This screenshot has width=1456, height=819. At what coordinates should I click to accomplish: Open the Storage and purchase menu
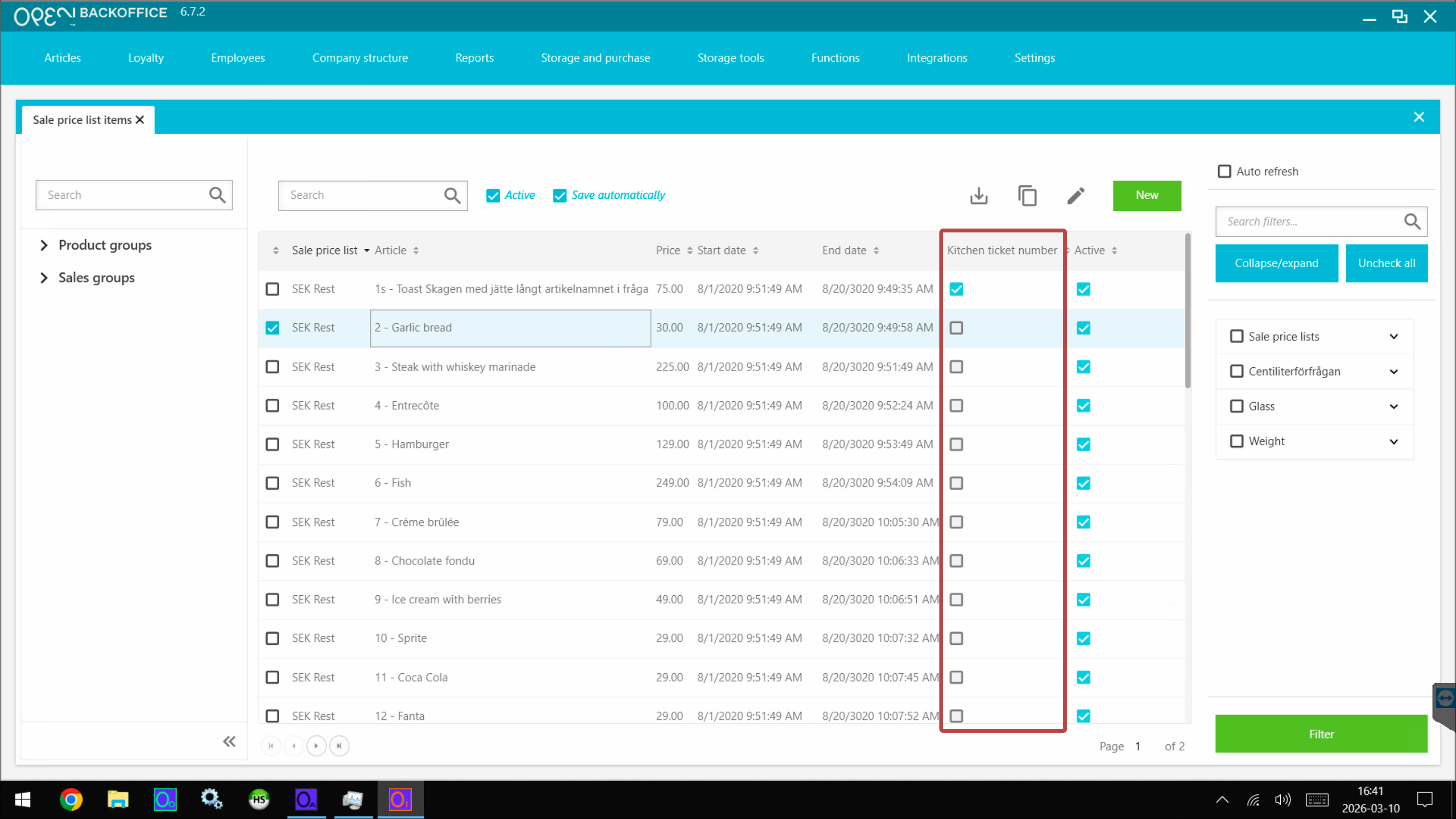pyautogui.click(x=595, y=58)
